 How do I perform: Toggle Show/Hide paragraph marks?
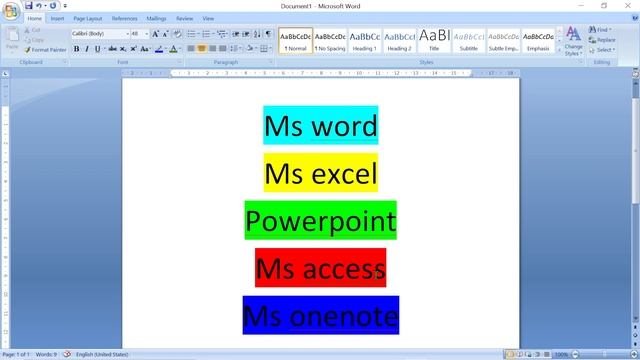click(x=268, y=34)
